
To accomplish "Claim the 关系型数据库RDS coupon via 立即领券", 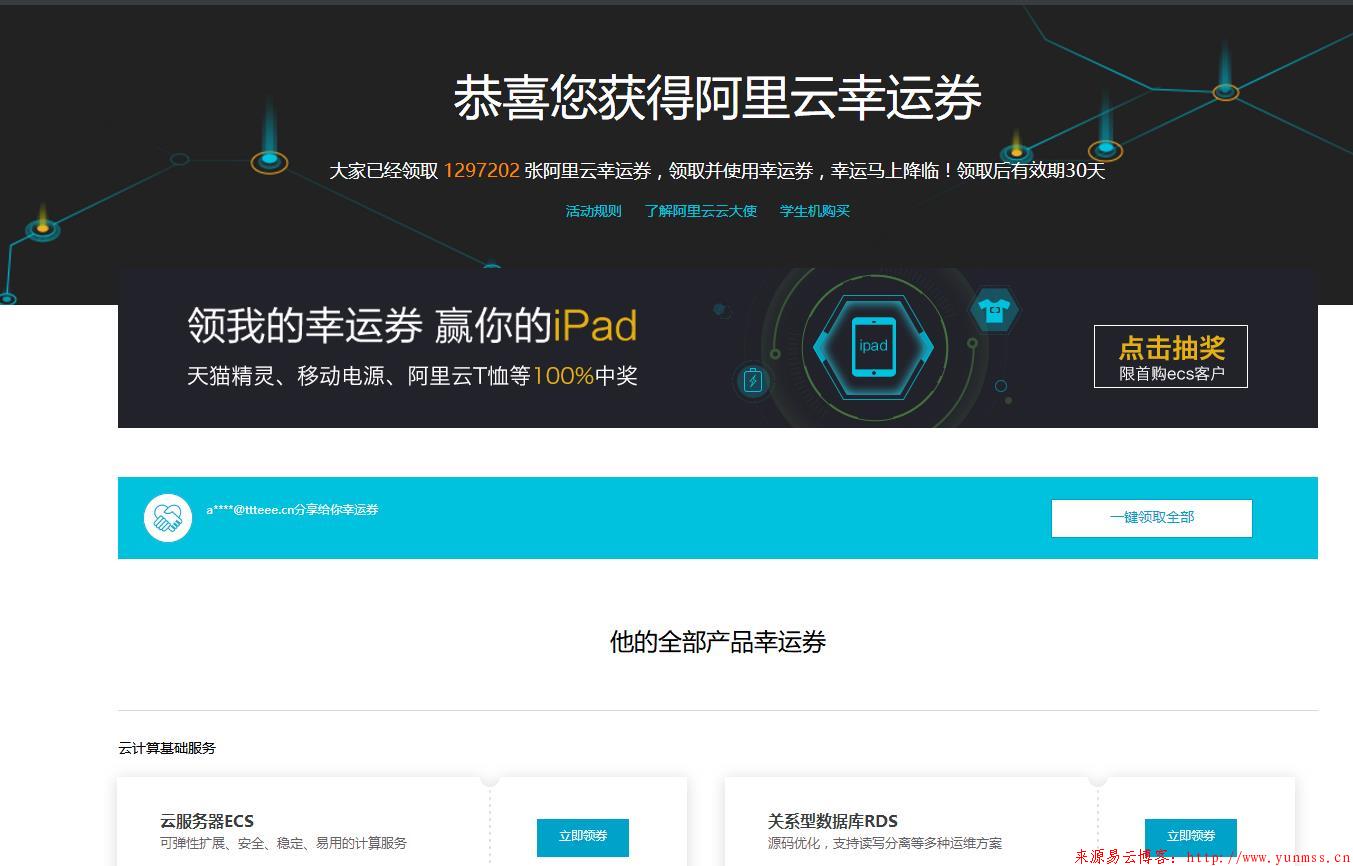I will click(x=1190, y=837).
